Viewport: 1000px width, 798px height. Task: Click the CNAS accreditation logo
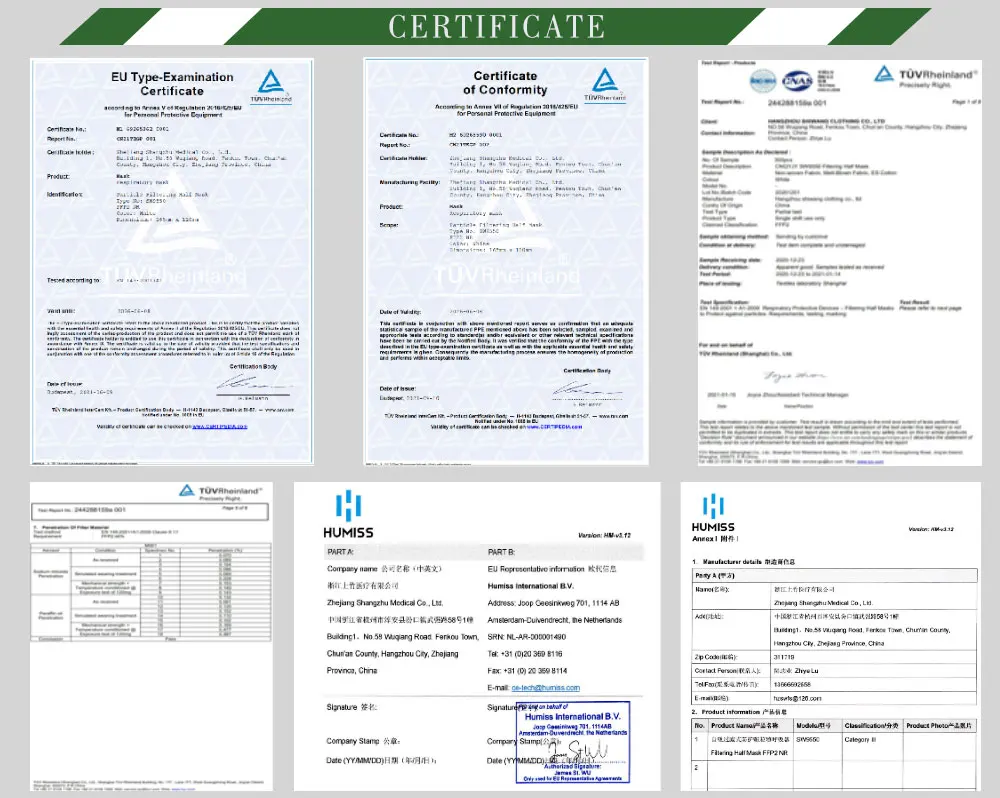[x=797, y=81]
